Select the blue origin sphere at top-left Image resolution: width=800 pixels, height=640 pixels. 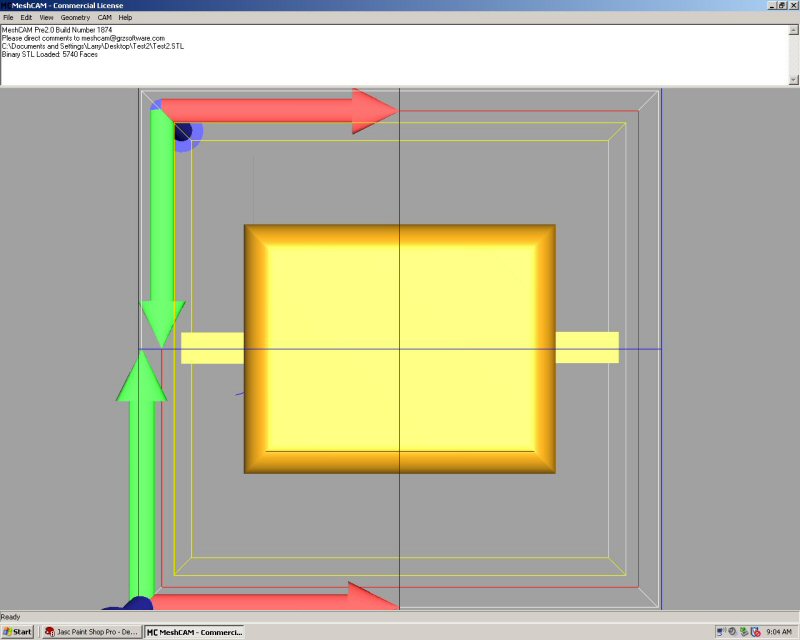pos(187,133)
